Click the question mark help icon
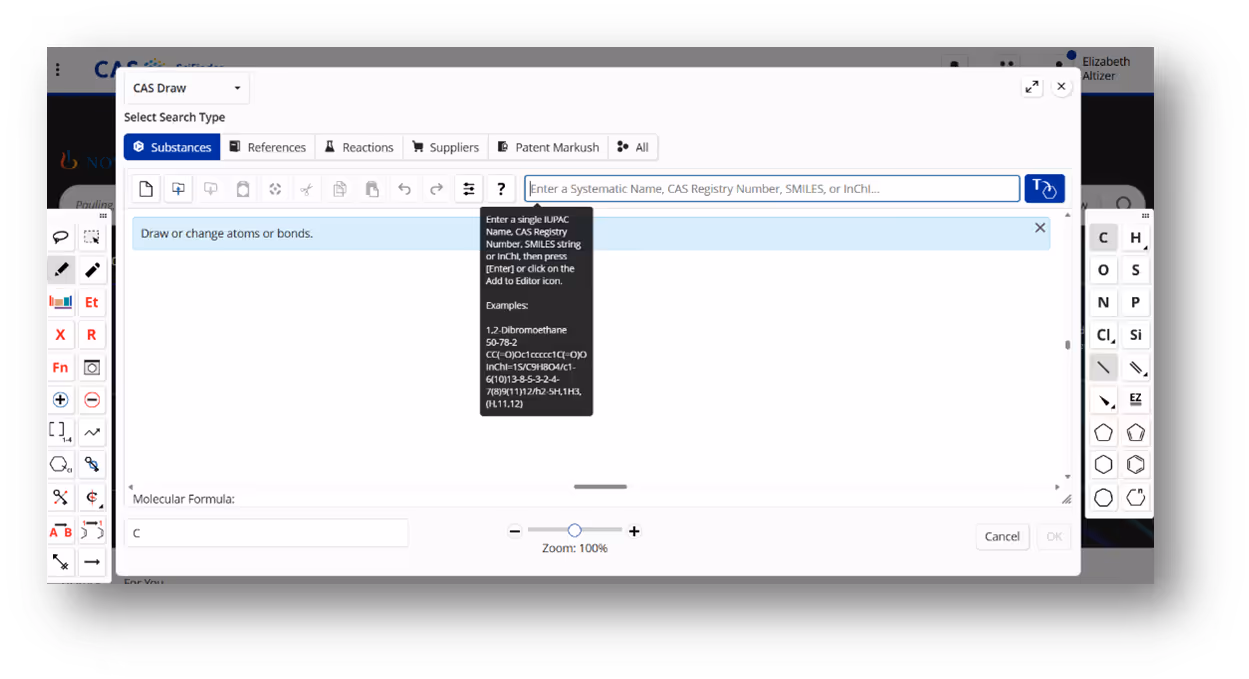This screenshot has width=1249, height=679. [501, 189]
